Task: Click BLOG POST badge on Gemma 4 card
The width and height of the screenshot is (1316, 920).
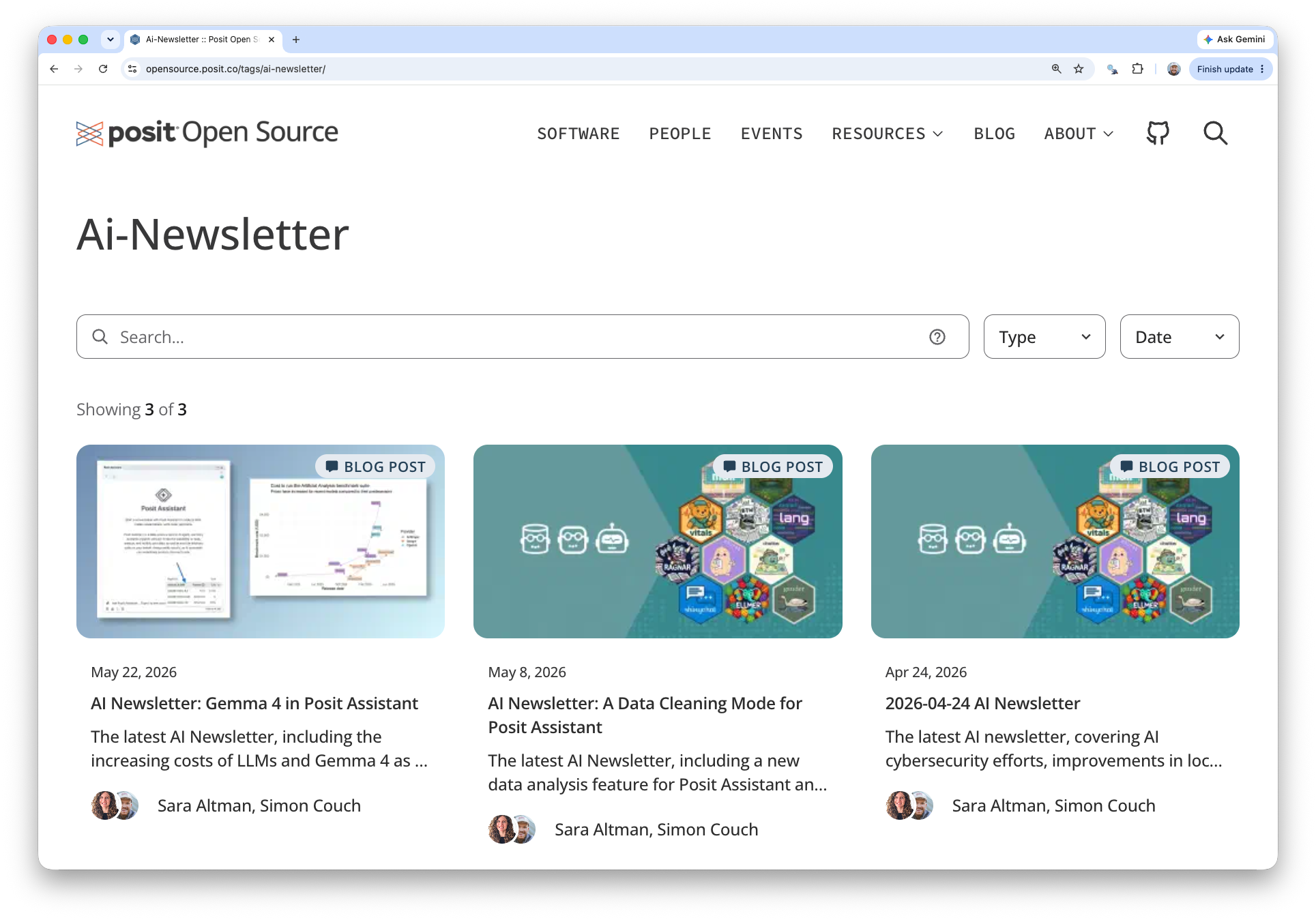Action: pyautogui.click(x=375, y=466)
